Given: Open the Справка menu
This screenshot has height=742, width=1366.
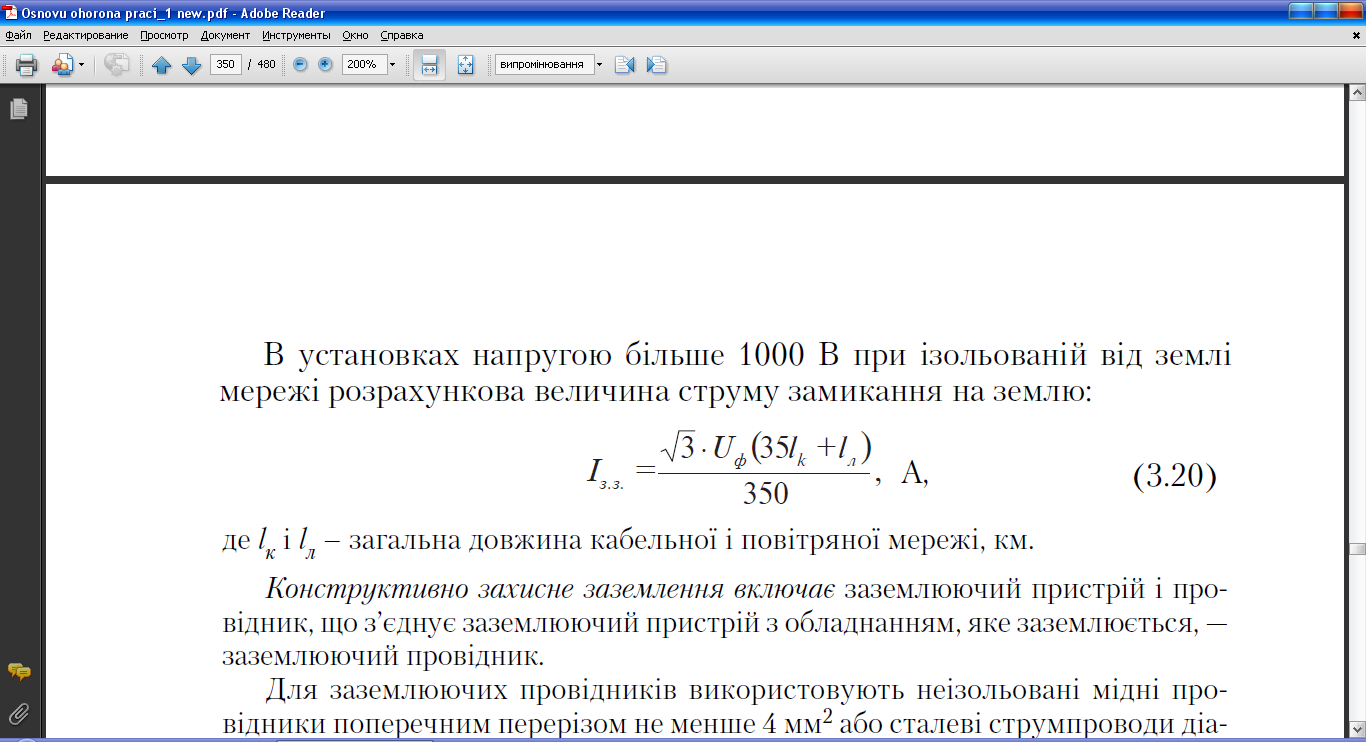Looking at the screenshot, I should (x=402, y=35).
